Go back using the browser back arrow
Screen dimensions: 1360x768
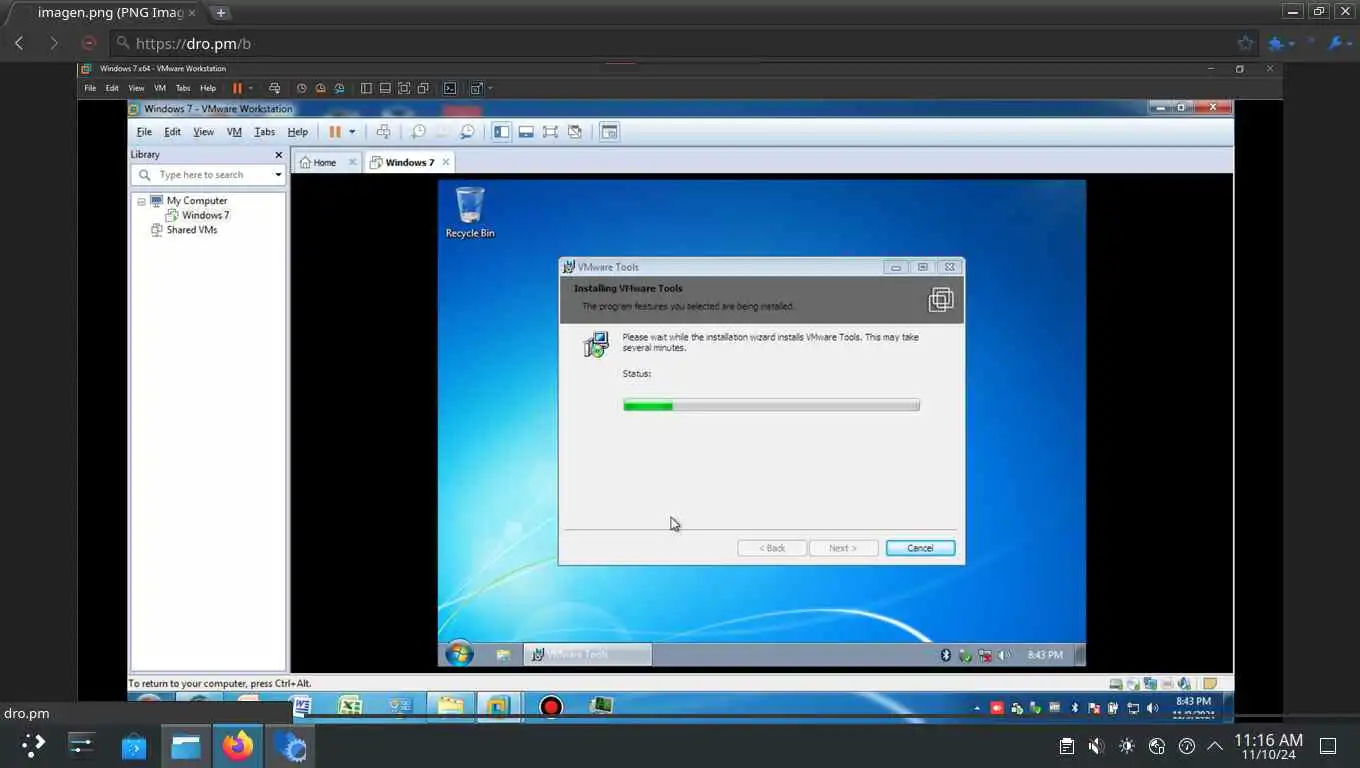pos(19,43)
